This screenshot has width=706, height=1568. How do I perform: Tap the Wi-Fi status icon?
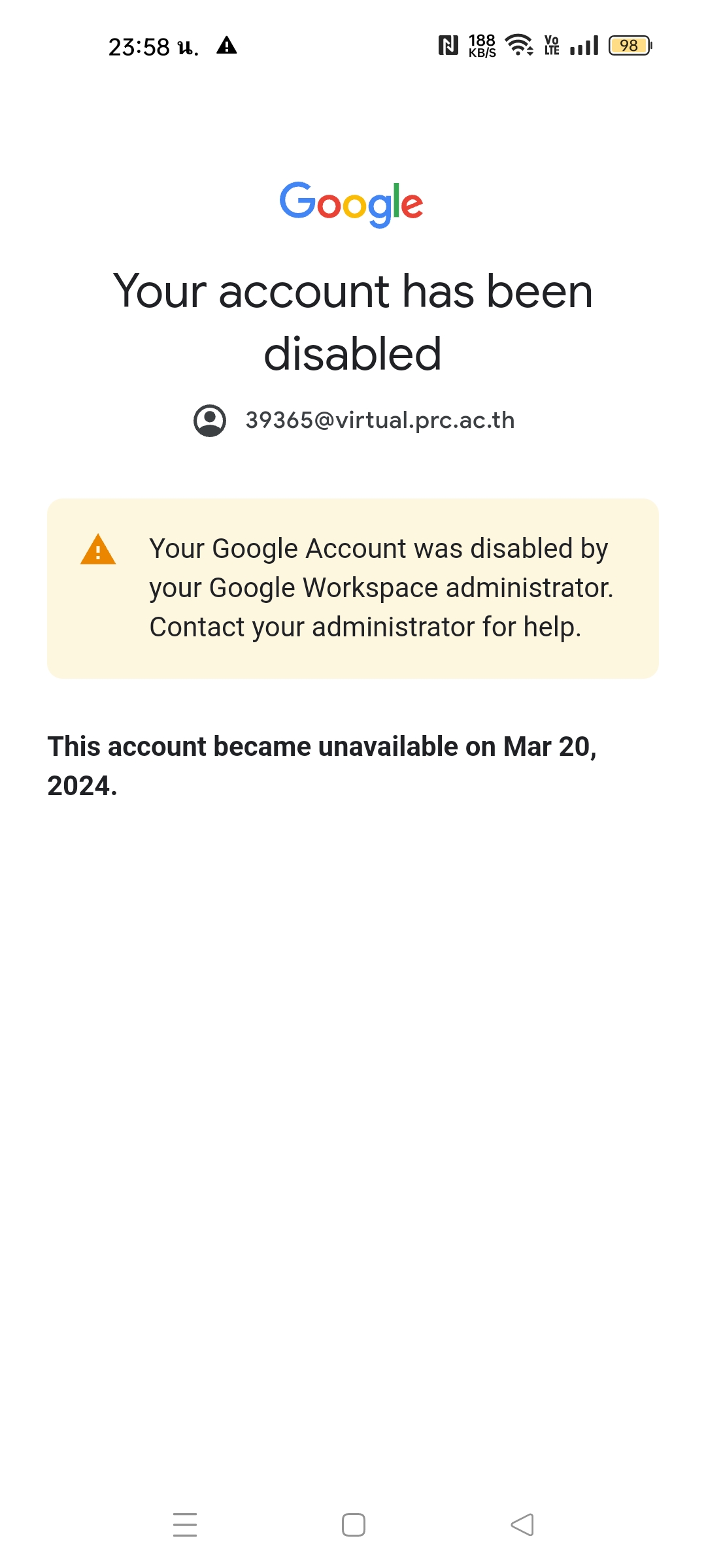pyautogui.click(x=520, y=46)
